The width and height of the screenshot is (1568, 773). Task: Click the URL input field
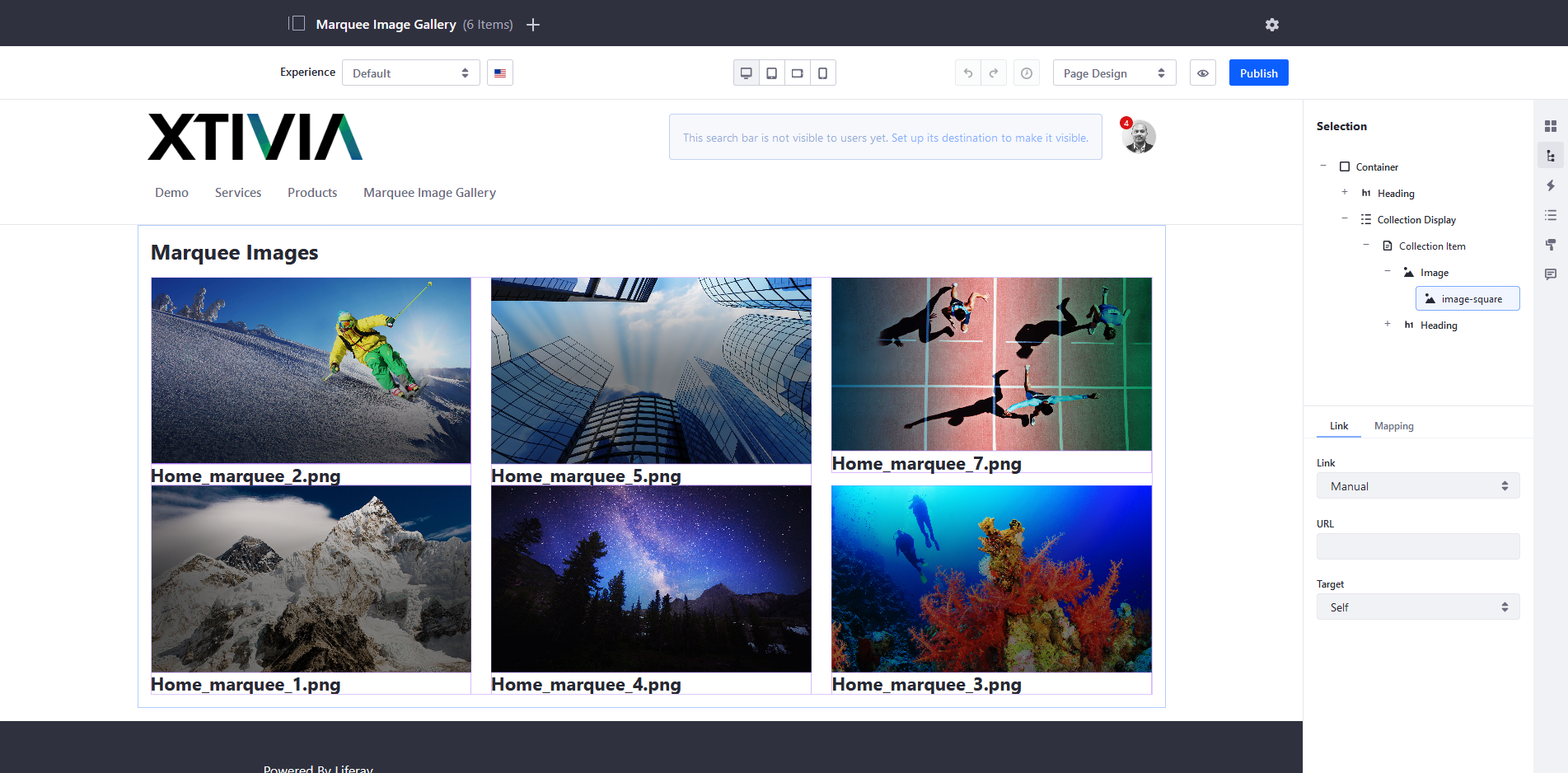[x=1417, y=546]
